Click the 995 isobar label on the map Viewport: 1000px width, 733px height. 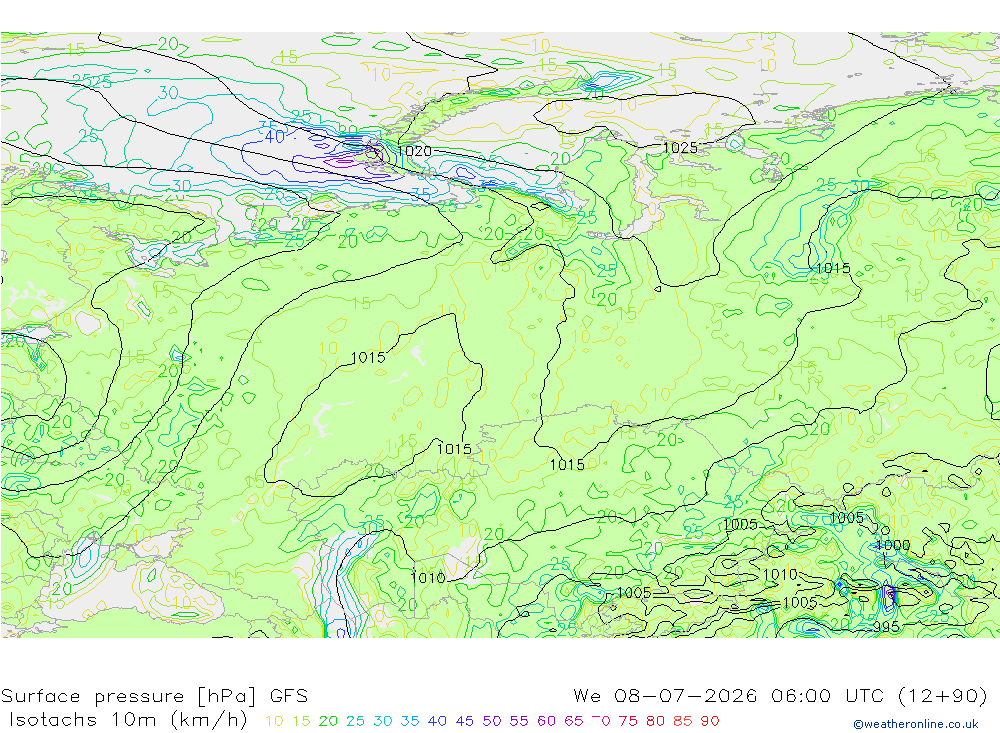point(886,627)
